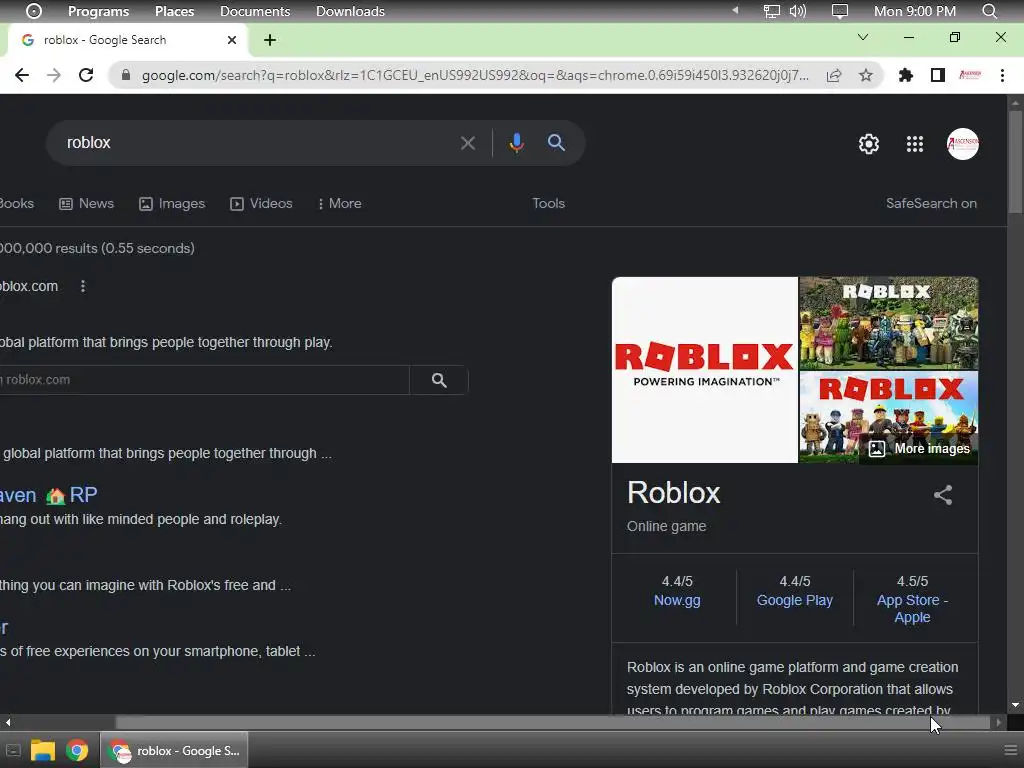The image size is (1024, 768).
Task: Open Google account avatar
Action: 963,144
